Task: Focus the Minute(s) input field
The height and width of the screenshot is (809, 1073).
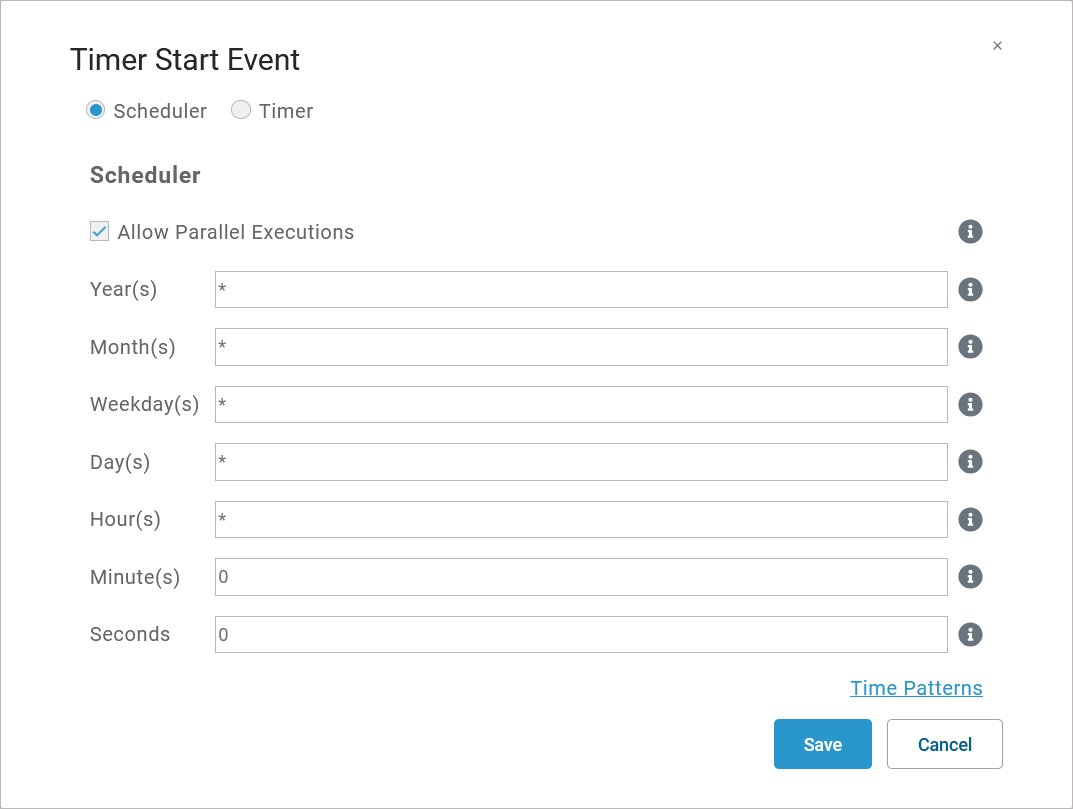Action: click(x=580, y=577)
